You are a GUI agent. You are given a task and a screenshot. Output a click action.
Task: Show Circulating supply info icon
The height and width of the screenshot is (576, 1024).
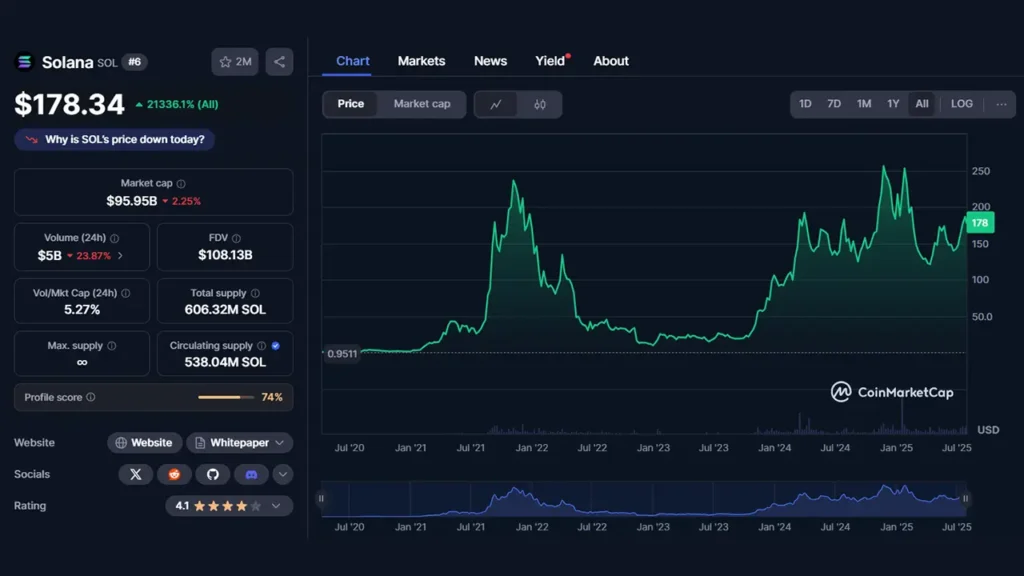coord(261,345)
